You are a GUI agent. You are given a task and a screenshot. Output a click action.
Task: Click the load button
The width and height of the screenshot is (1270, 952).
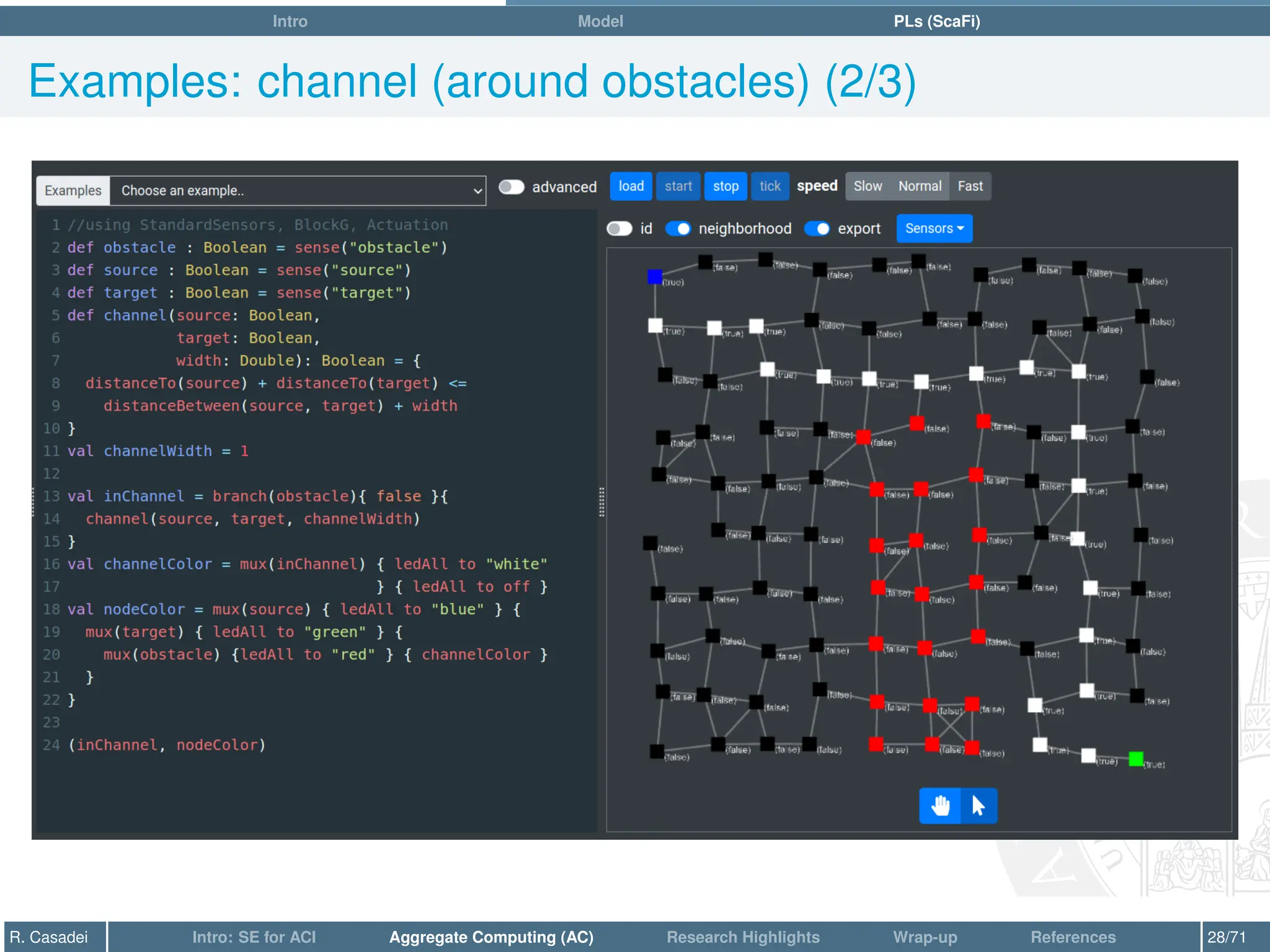tap(631, 187)
